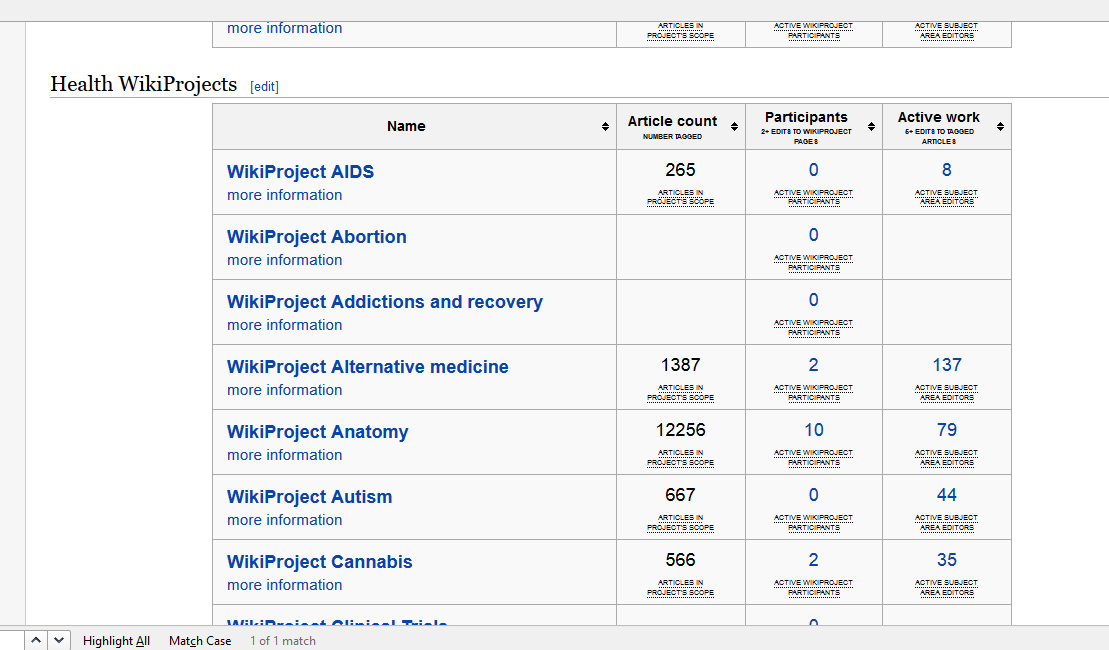Screen dimensions: 1109x650
Task: Sort by Article count column arrows
Action: click(734, 127)
